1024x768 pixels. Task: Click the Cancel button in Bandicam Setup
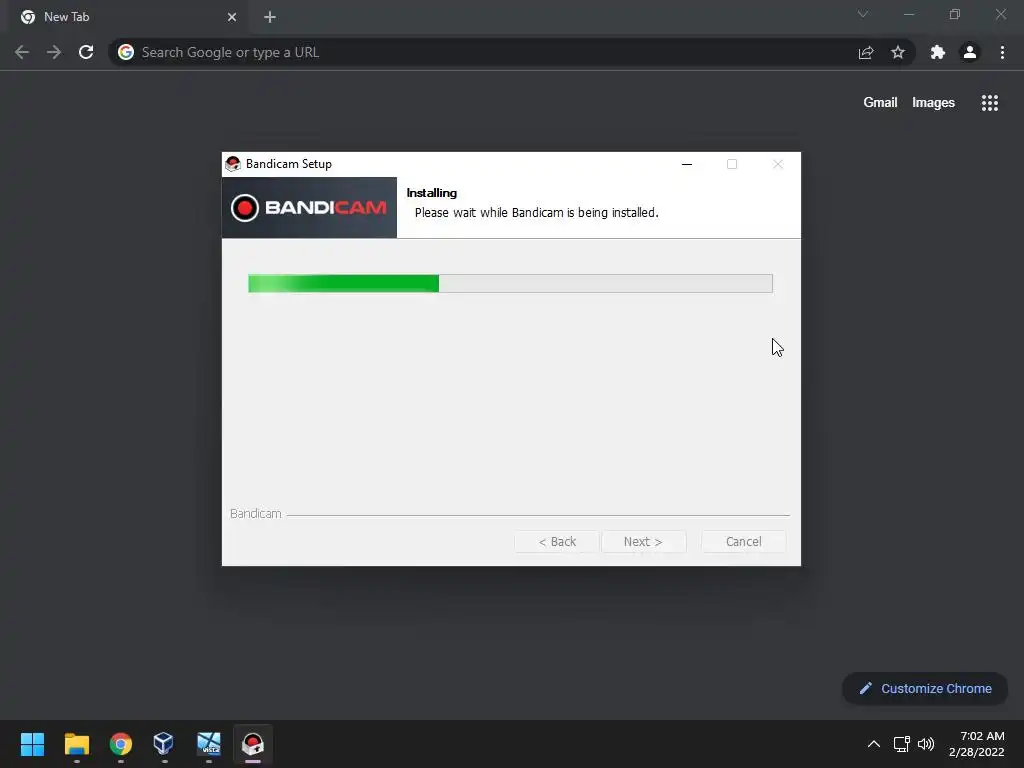(743, 541)
